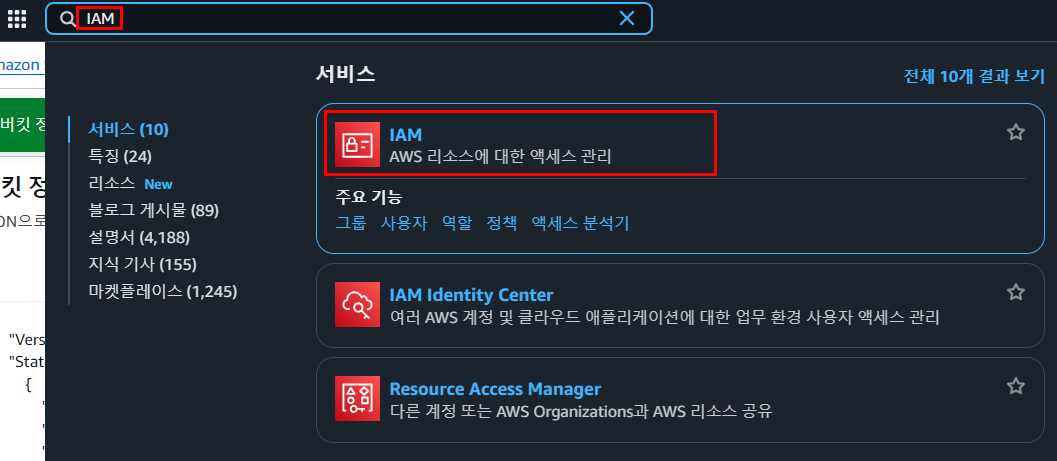Screen dimensions: 1057x461
Task: Click the 서비스 section heading
Action: [x=345, y=74]
